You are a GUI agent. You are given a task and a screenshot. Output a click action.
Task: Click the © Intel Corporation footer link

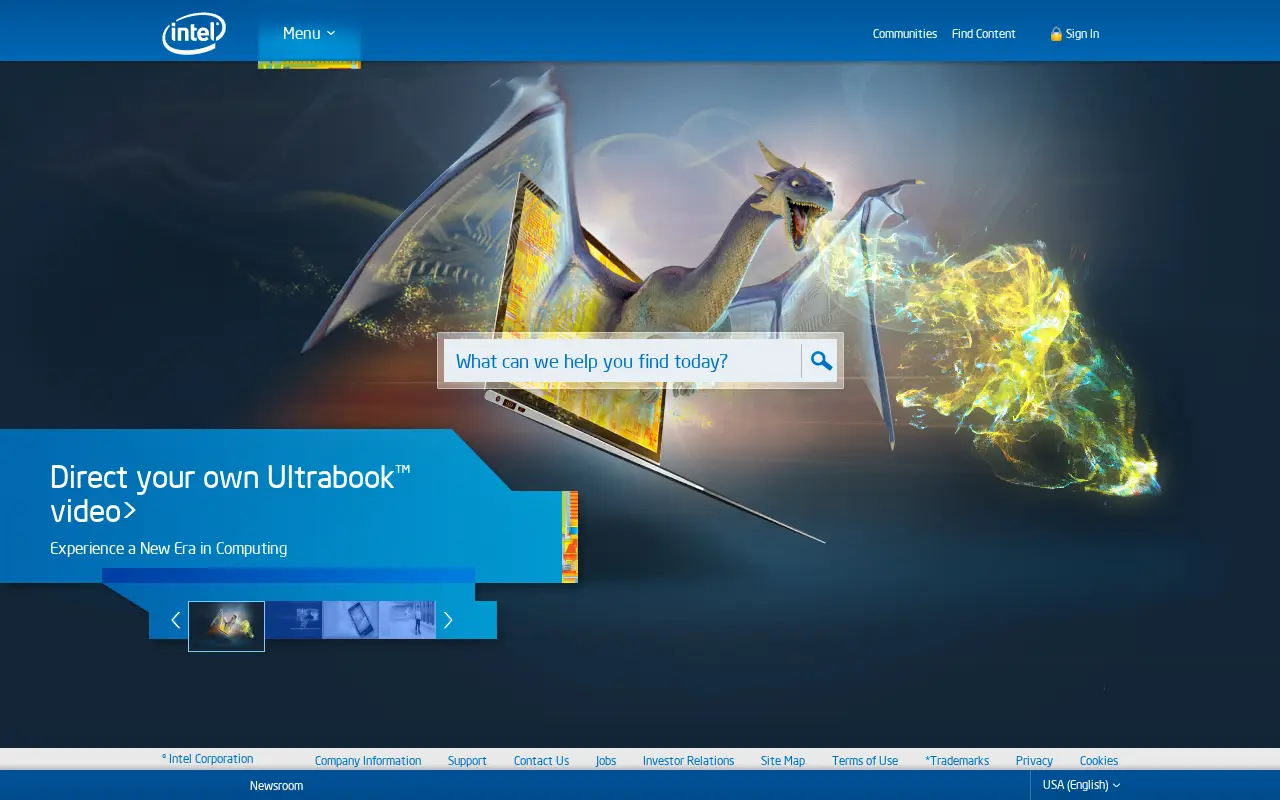pyautogui.click(x=208, y=759)
